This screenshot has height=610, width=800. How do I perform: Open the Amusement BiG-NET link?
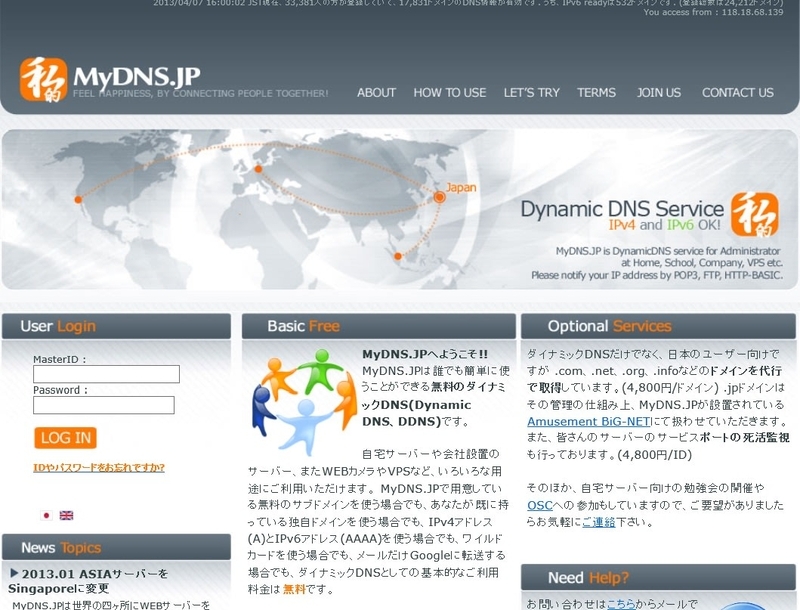[x=588, y=422]
